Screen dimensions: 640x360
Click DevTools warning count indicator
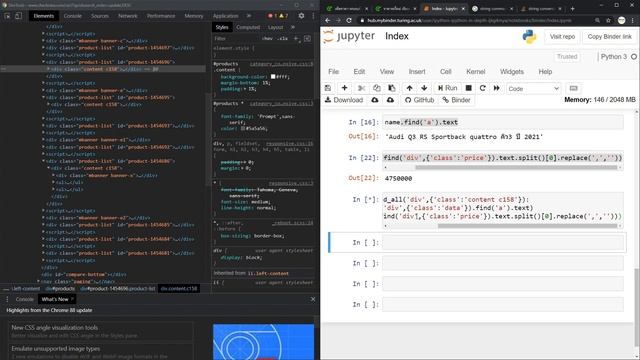[284, 16]
